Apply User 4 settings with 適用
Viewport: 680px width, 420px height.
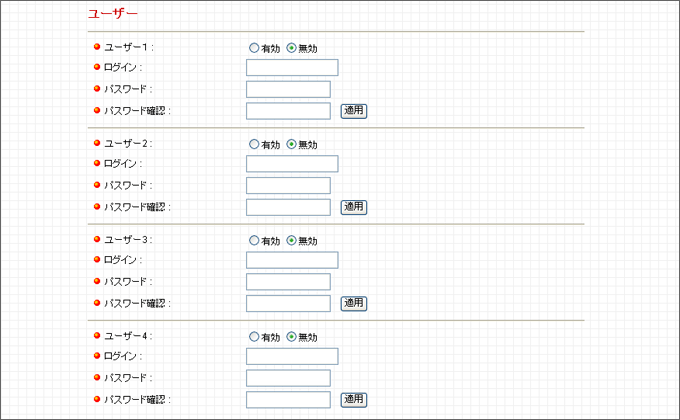point(354,400)
